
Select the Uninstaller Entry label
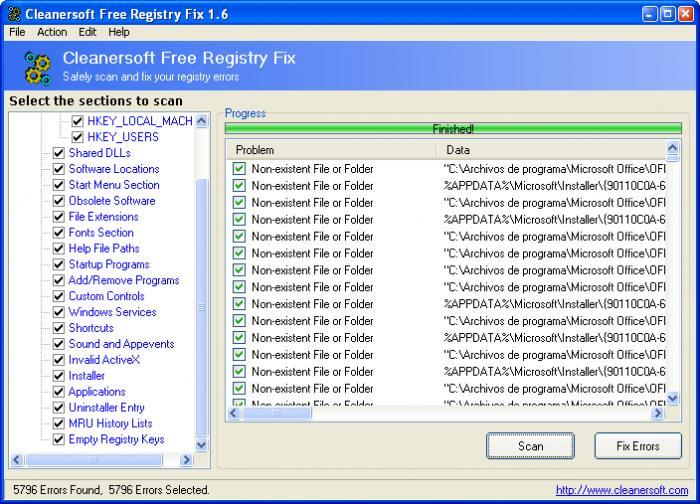coord(107,408)
